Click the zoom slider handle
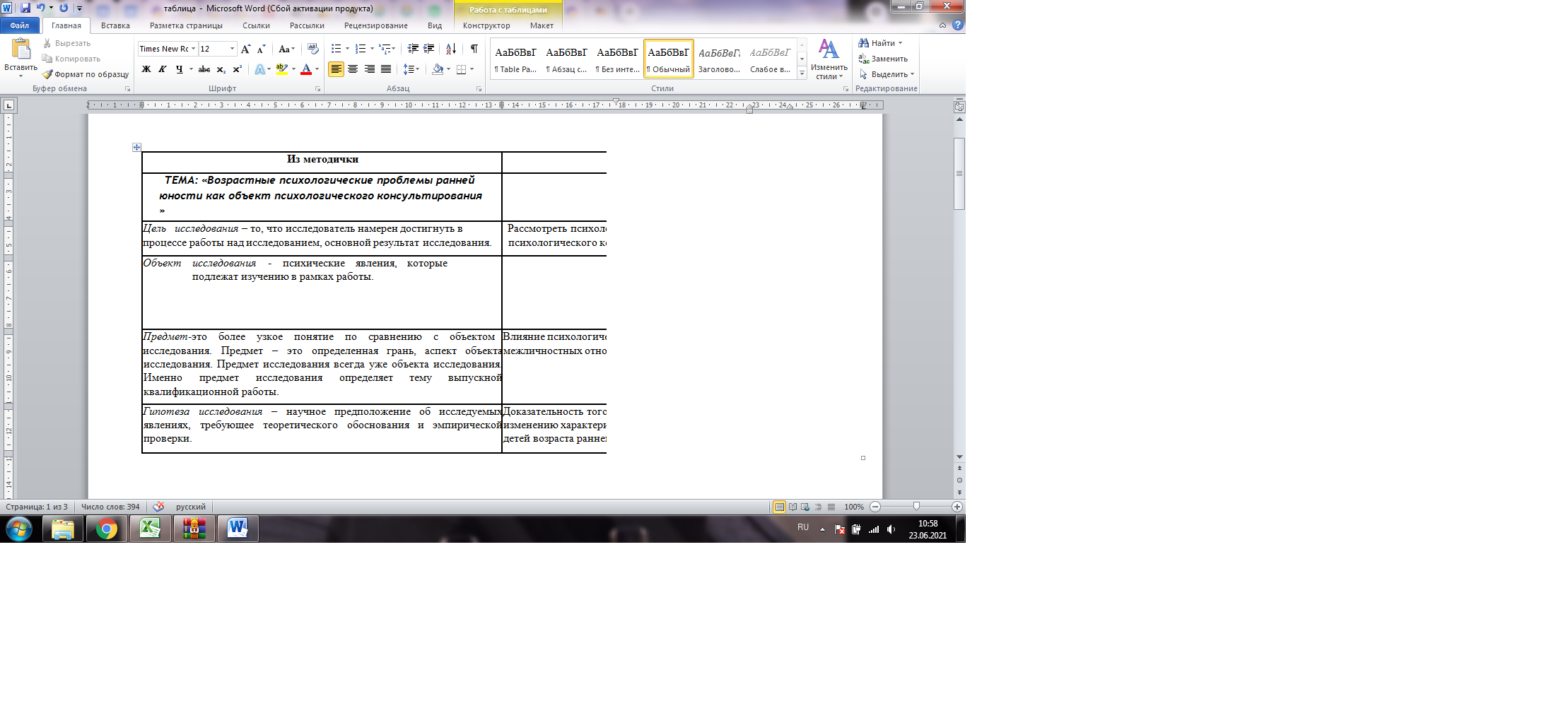1568x718 pixels. (x=916, y=506)
